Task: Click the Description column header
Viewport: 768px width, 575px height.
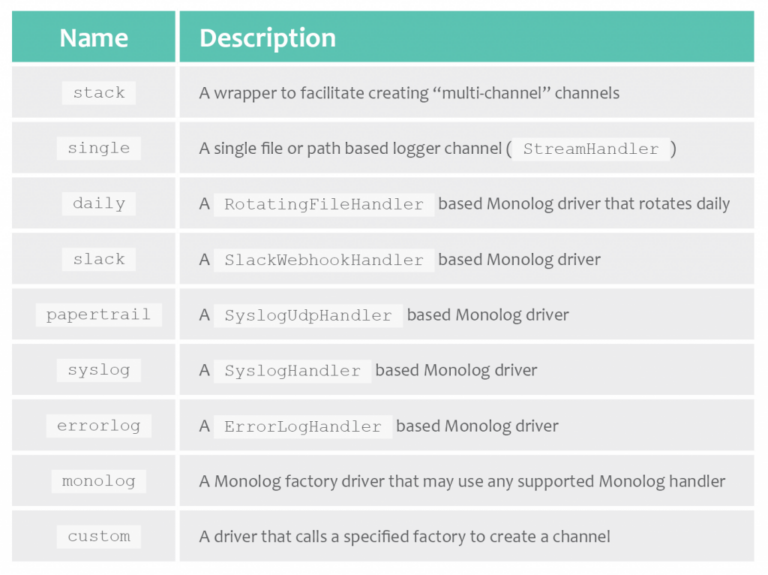Action: pyautogui.click(x=267, y=38)
